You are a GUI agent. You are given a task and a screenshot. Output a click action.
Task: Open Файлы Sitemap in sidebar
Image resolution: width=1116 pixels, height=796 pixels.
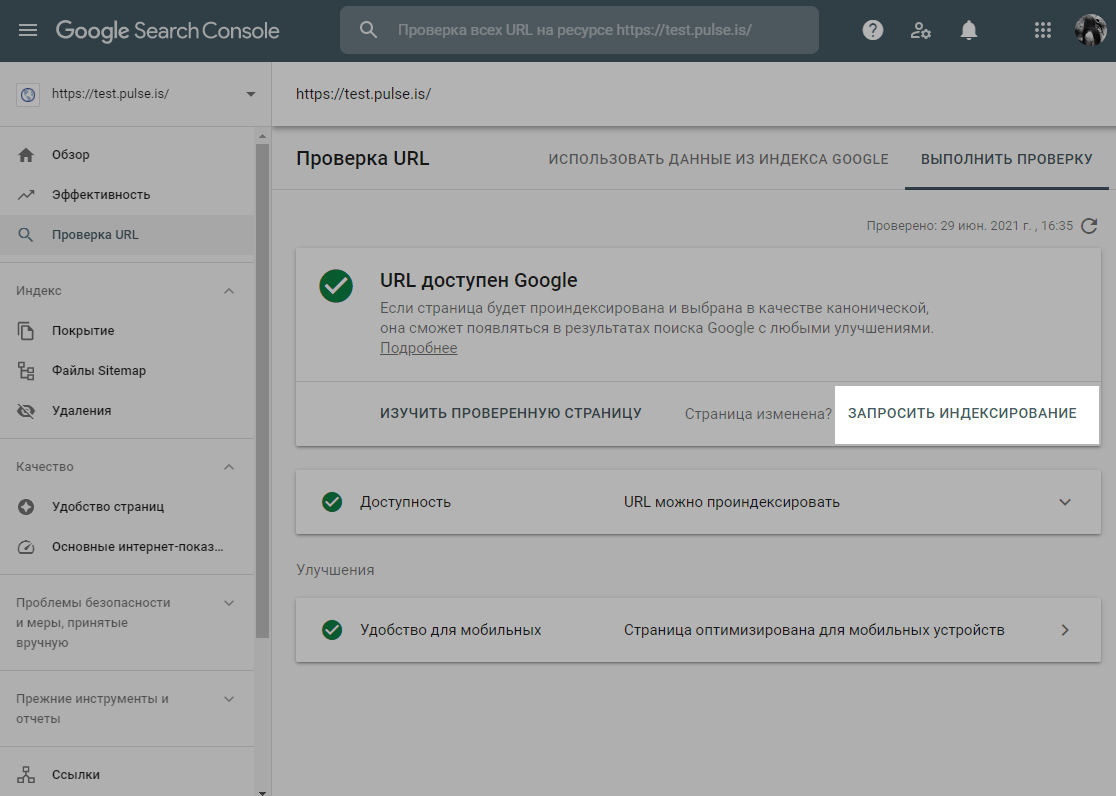click(98, 370)
